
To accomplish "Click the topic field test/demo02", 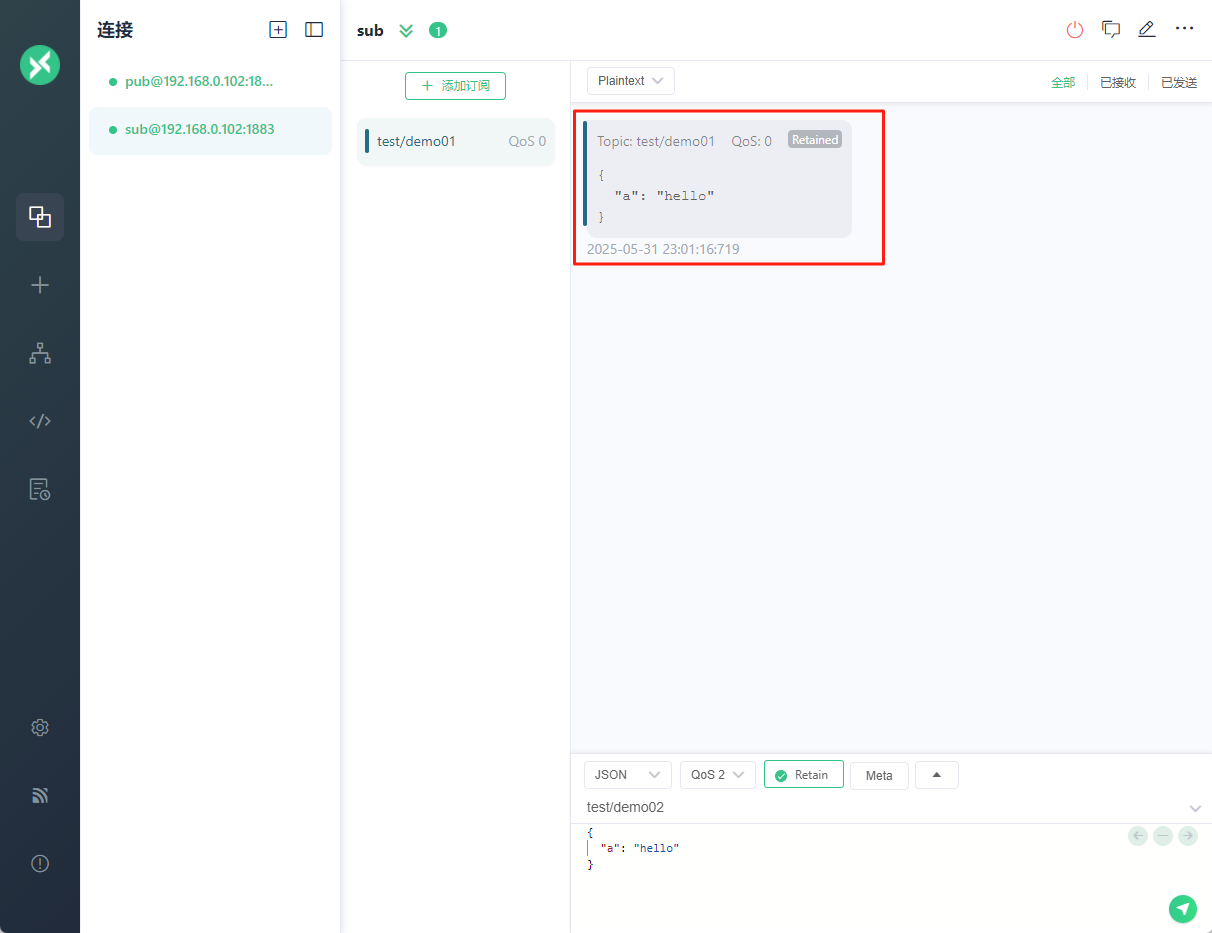I will [880, 807].
